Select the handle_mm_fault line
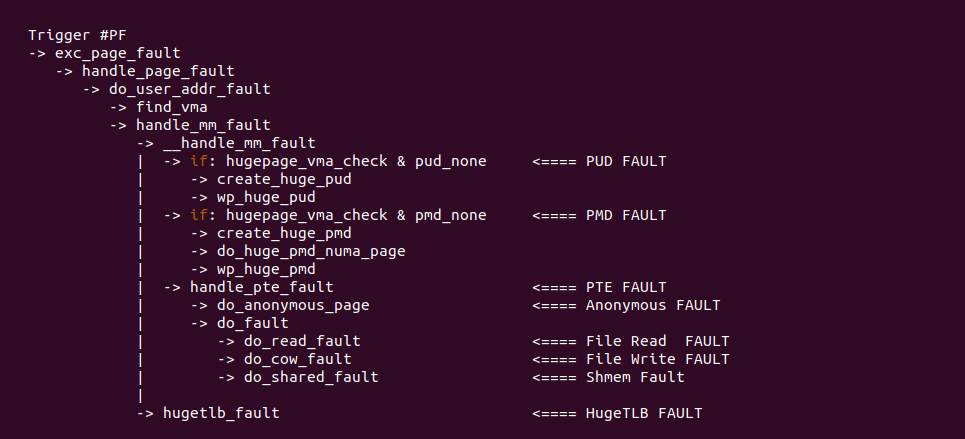The image size is (965, 439). point(203,125)
